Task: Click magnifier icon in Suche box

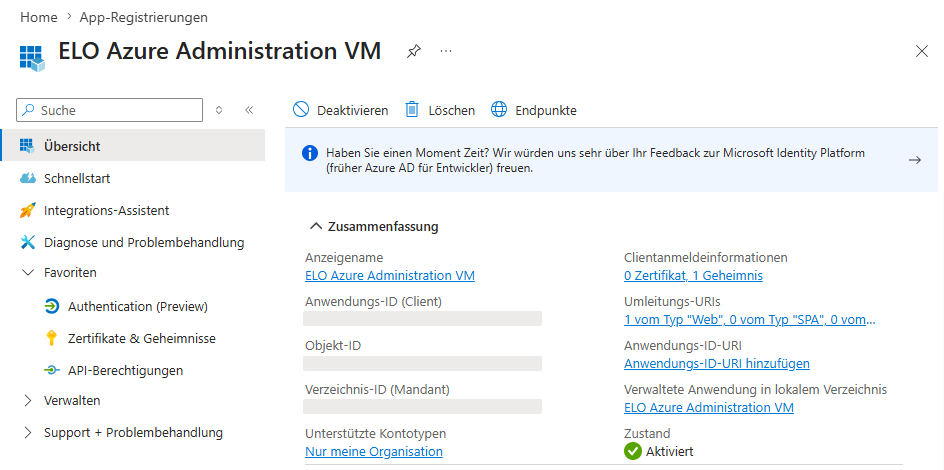Action: tap(29, 110)
